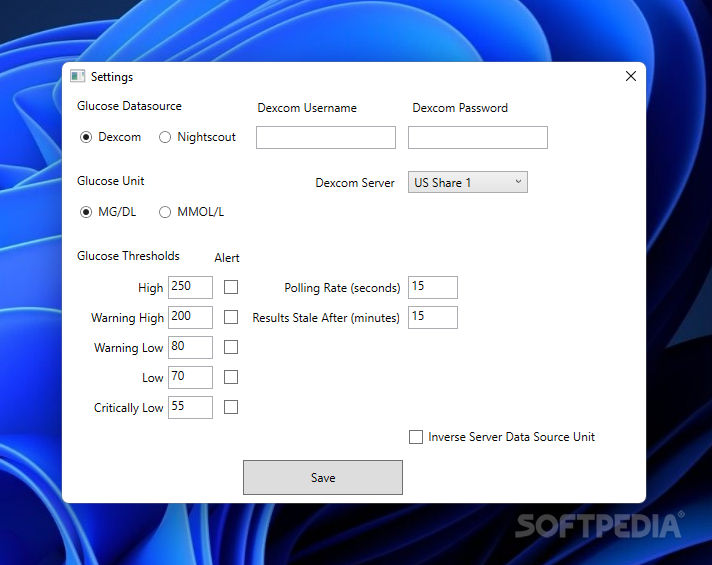The width and height of the screenshot is (712, 565).
Task: Enable alert for Critically Low threshold
Action: pos(231,407)
